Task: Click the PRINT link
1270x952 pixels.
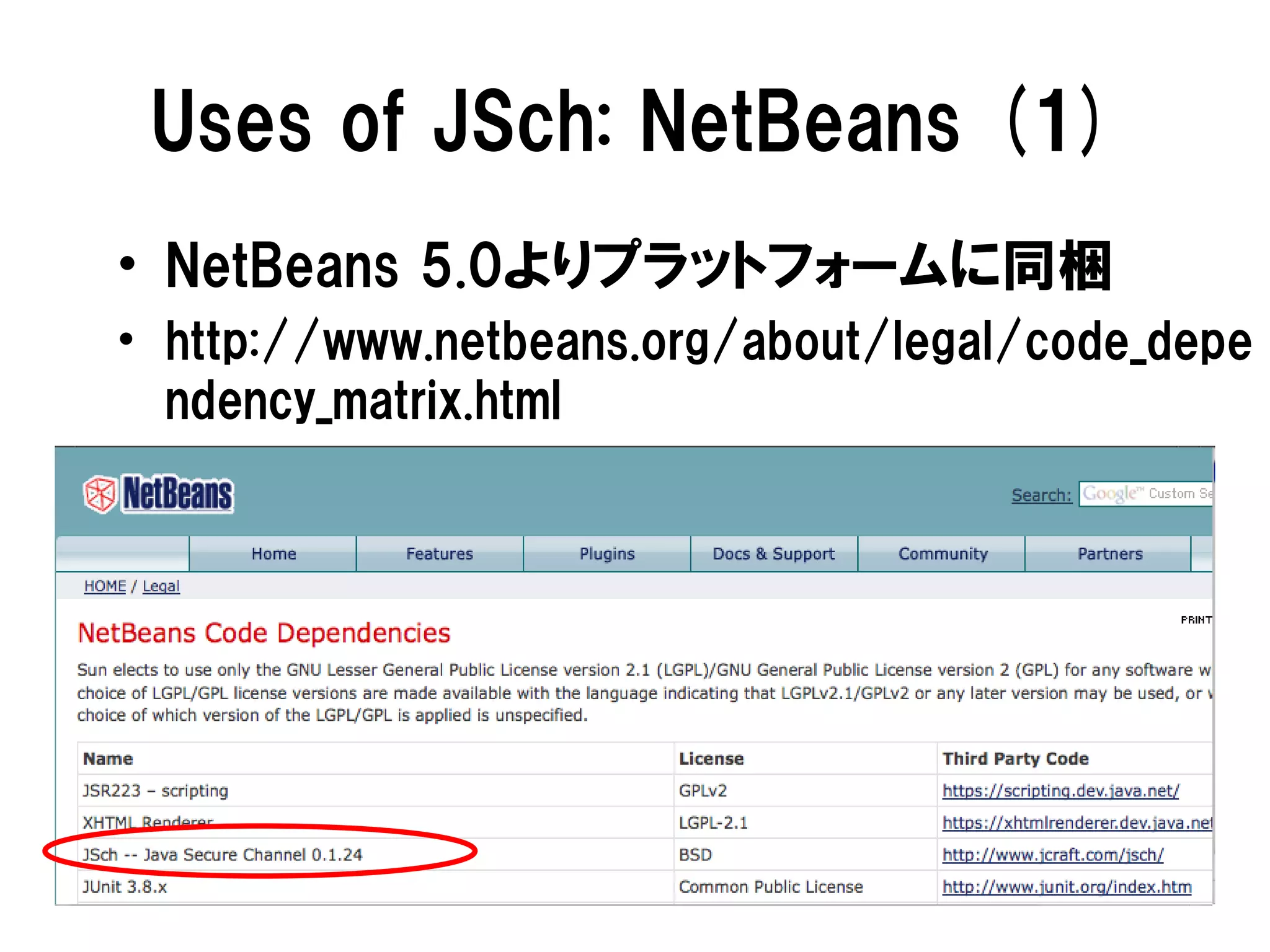Action: (x=1196, y=620)
